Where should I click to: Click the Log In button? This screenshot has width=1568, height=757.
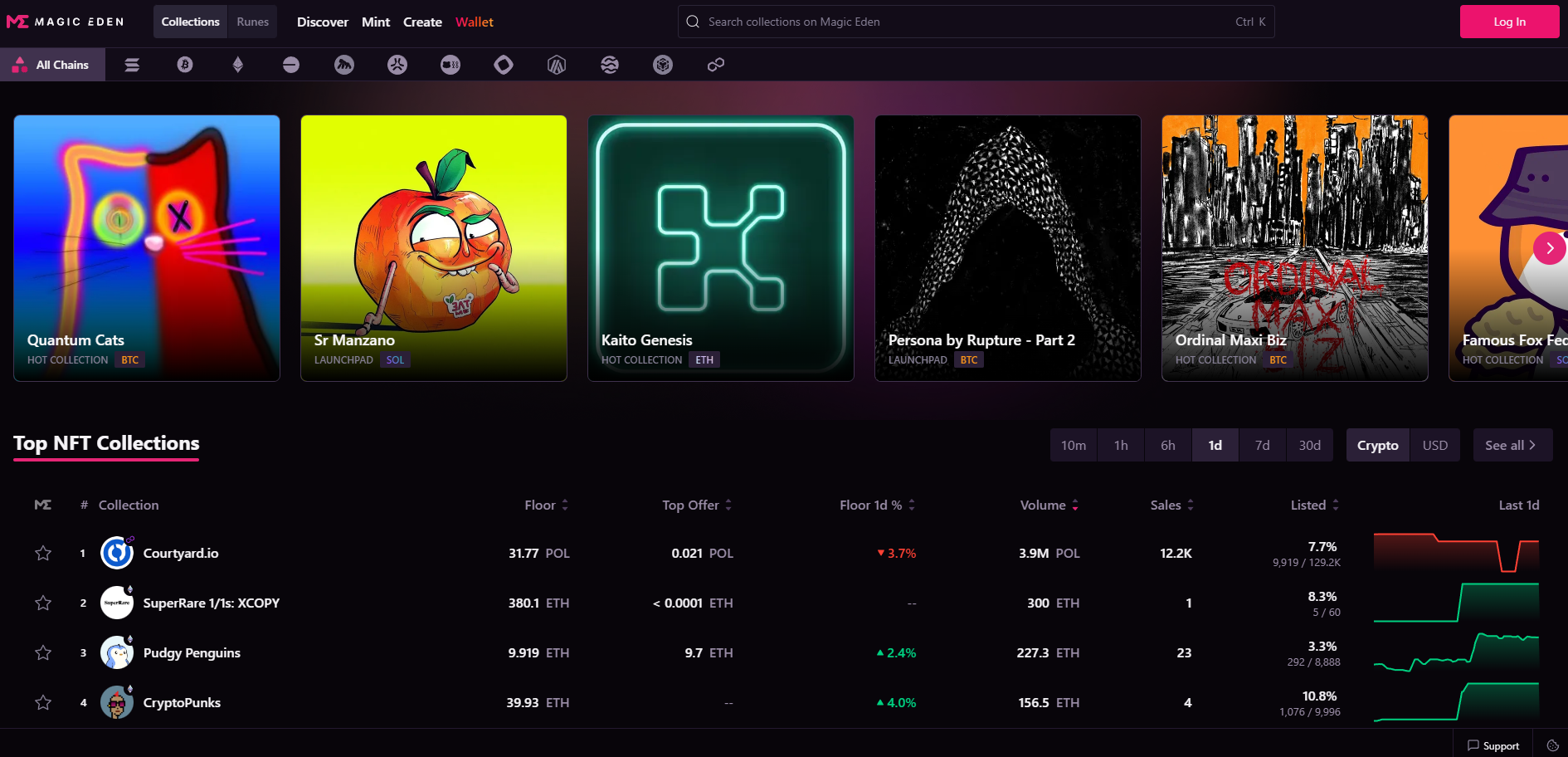tap(1509, 22)
